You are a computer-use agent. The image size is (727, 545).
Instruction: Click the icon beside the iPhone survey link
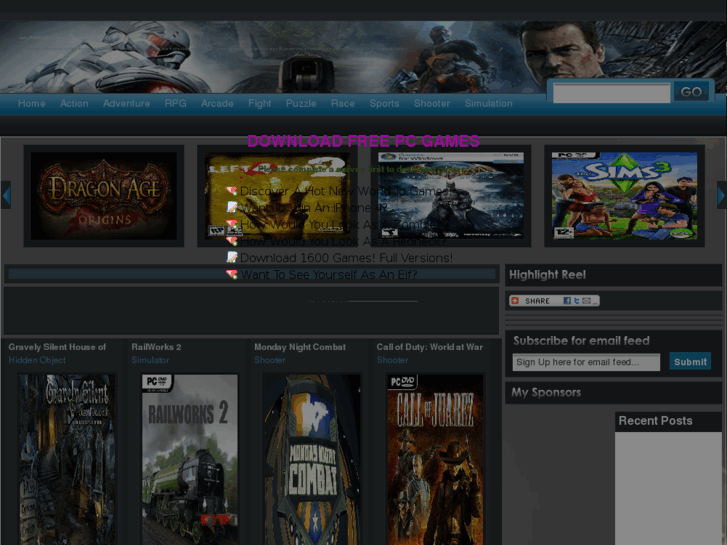tap(232, 207)
